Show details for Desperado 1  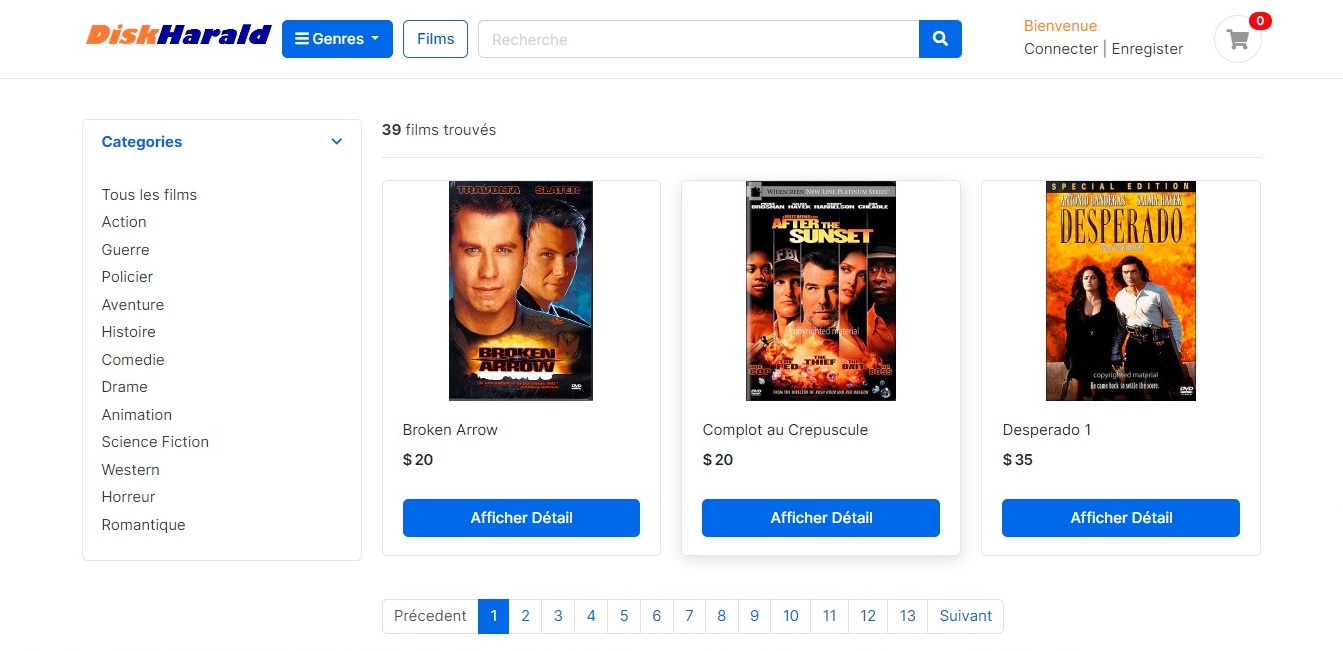(1121, 518)
